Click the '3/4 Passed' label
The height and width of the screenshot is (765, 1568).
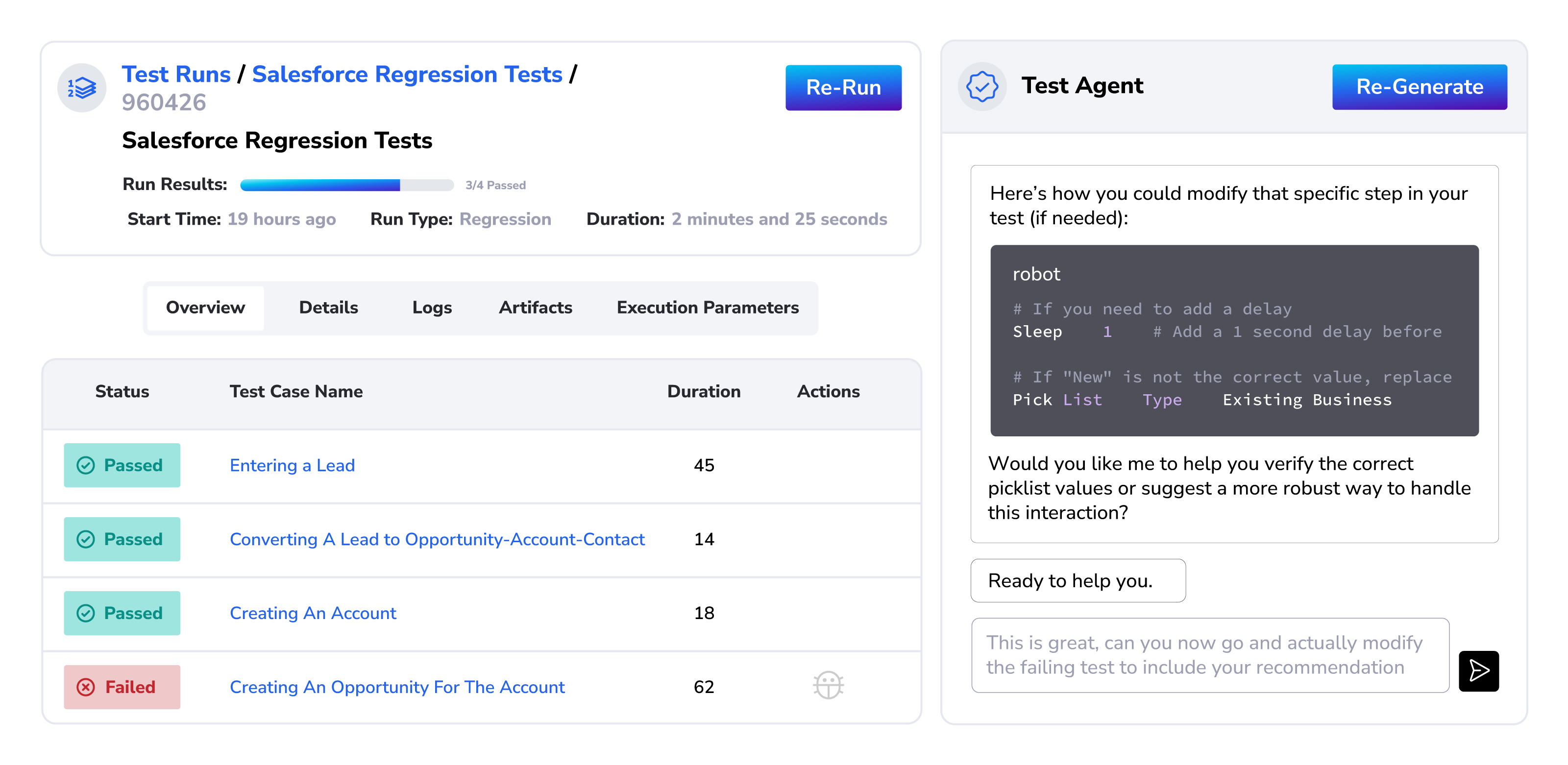495,185
